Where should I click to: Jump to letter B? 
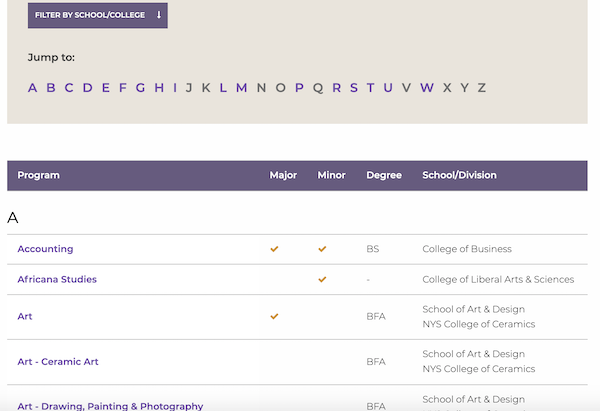tap(51, 88)
